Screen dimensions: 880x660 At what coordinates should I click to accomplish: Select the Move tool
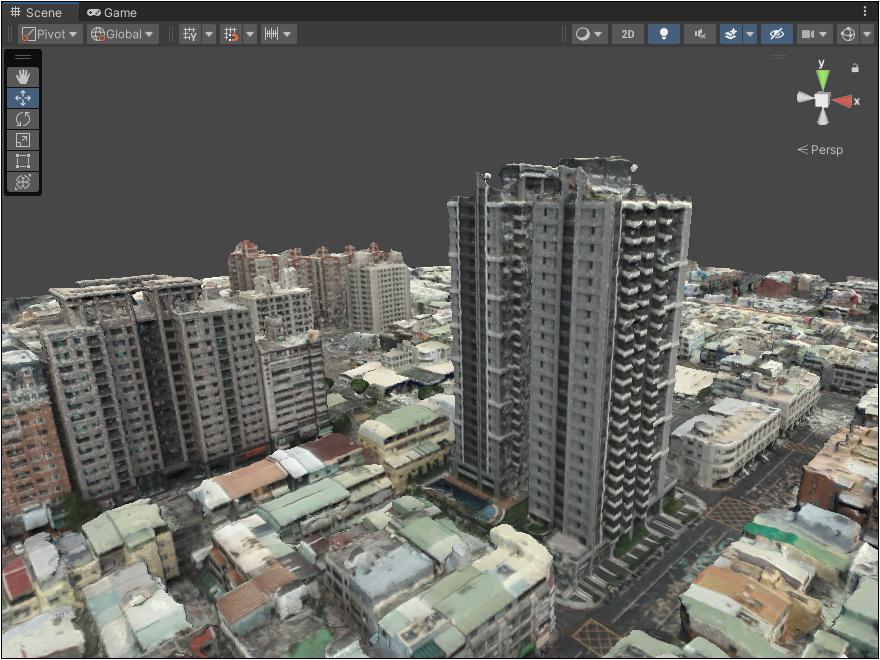(x=23, y=98)
